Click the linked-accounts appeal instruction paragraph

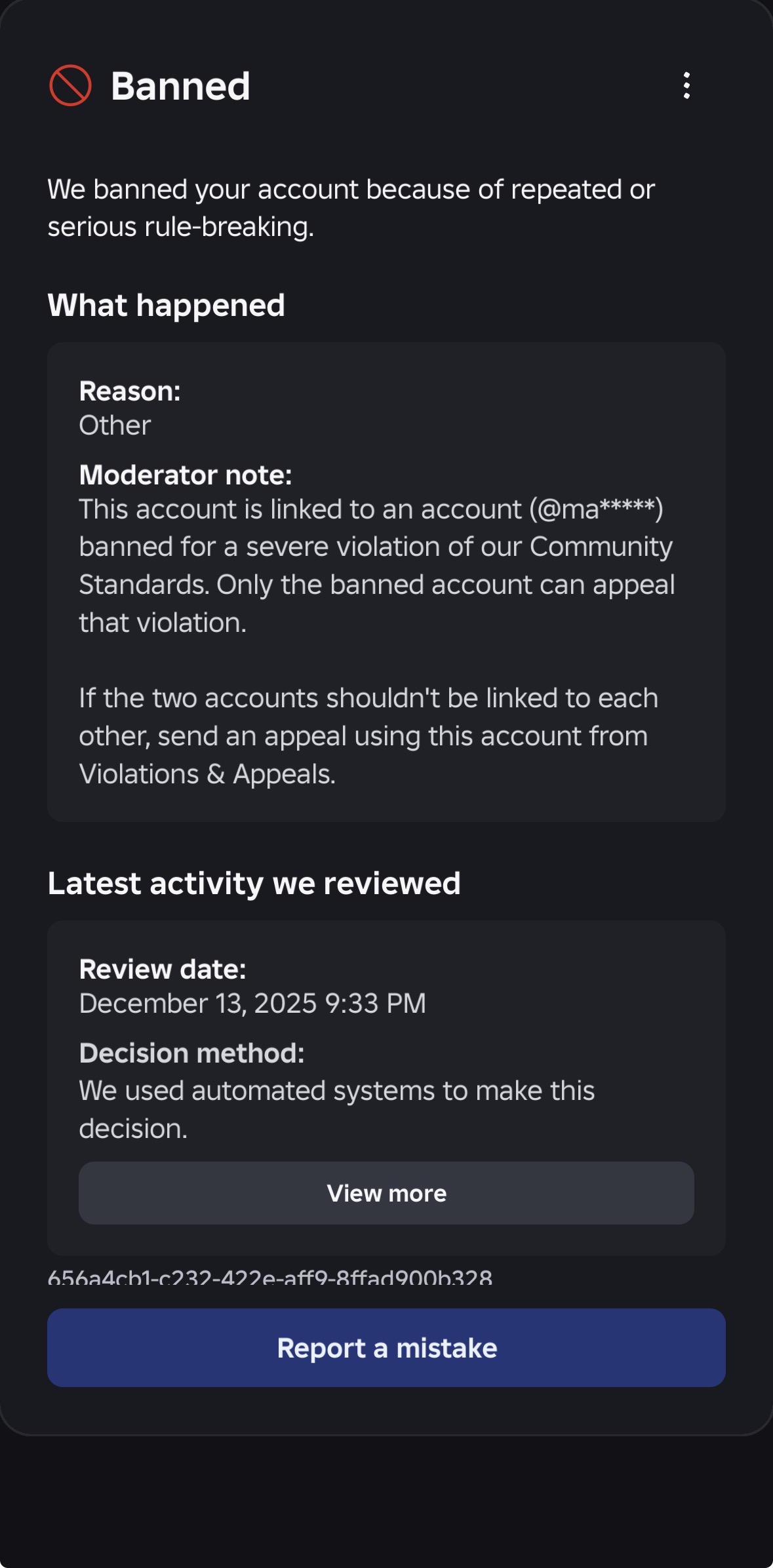368,736
